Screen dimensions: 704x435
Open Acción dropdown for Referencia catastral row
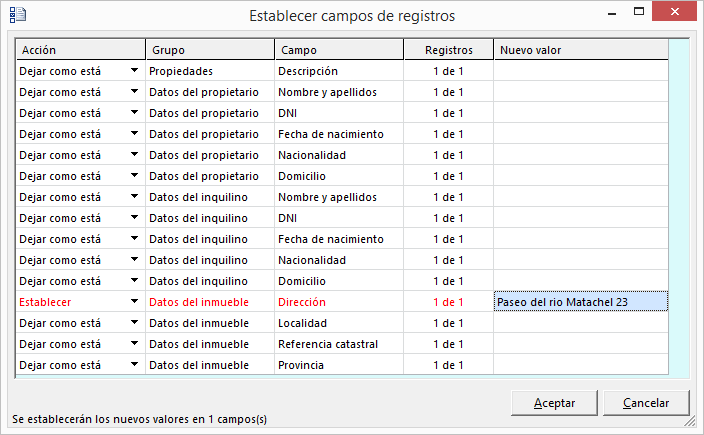click(x=134, y=344)
